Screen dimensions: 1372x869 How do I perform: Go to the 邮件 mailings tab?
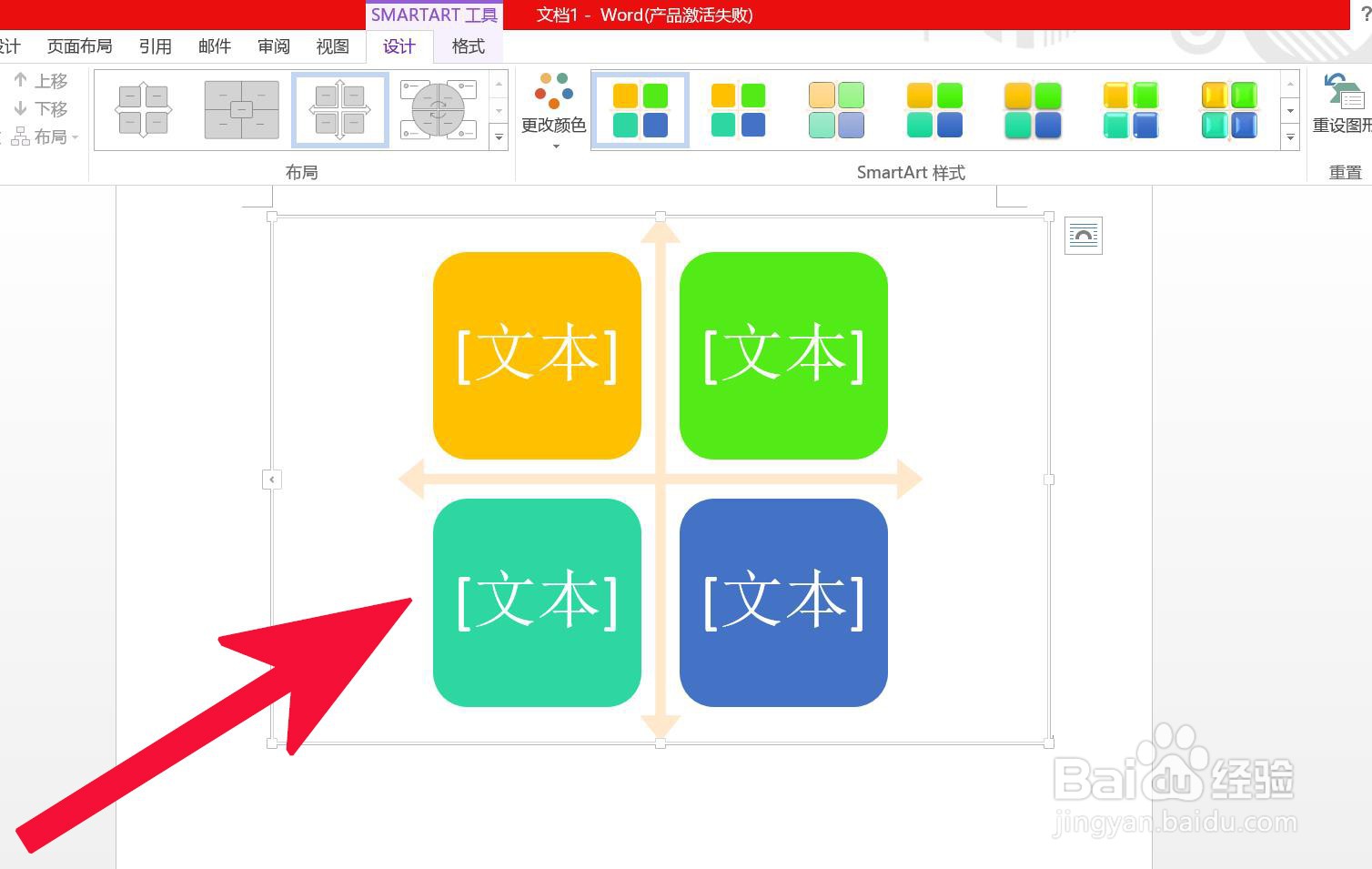215,46
